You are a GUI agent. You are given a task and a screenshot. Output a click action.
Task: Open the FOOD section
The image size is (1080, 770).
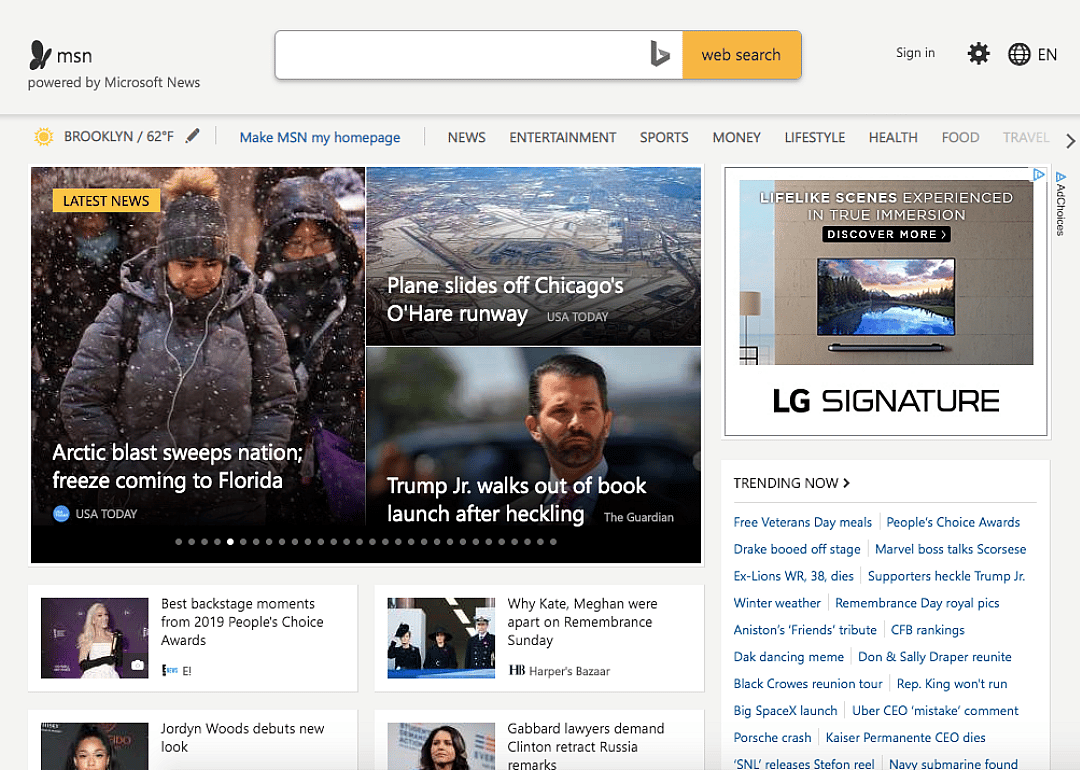tap(960, 137)
